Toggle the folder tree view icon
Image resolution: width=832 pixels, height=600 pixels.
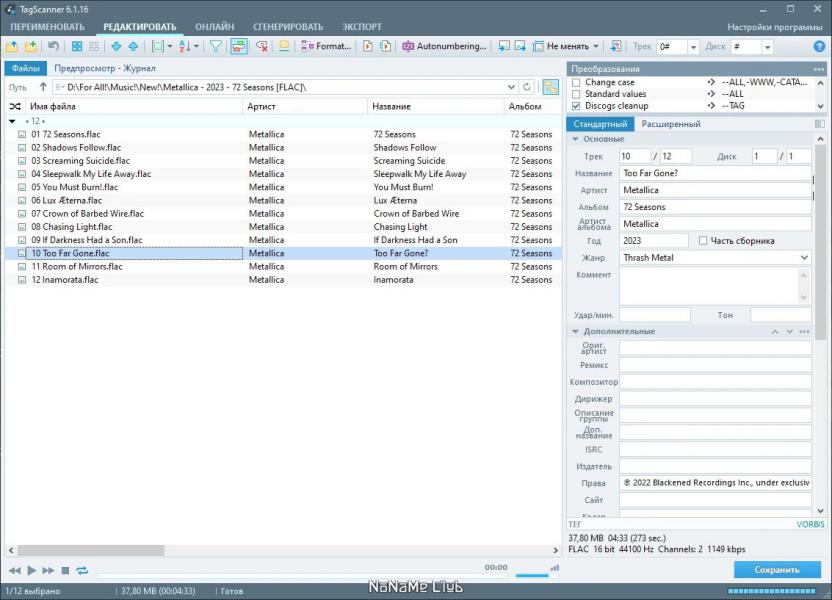(x=550, y=87)
